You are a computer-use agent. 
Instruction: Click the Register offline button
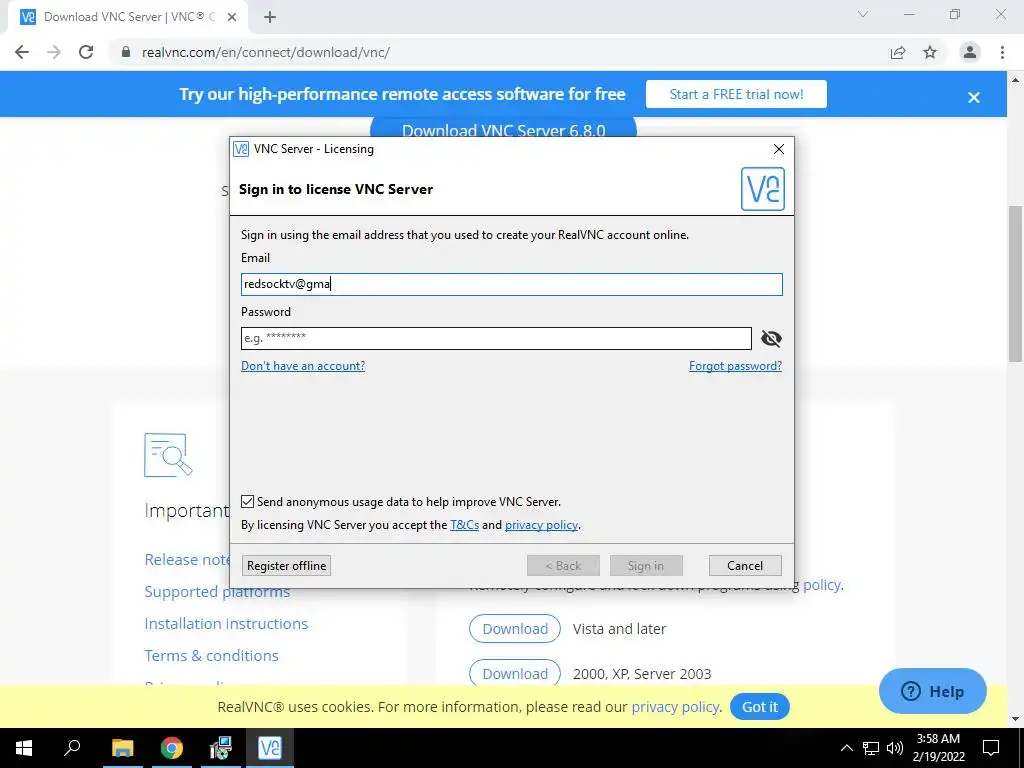pos(286,566)
